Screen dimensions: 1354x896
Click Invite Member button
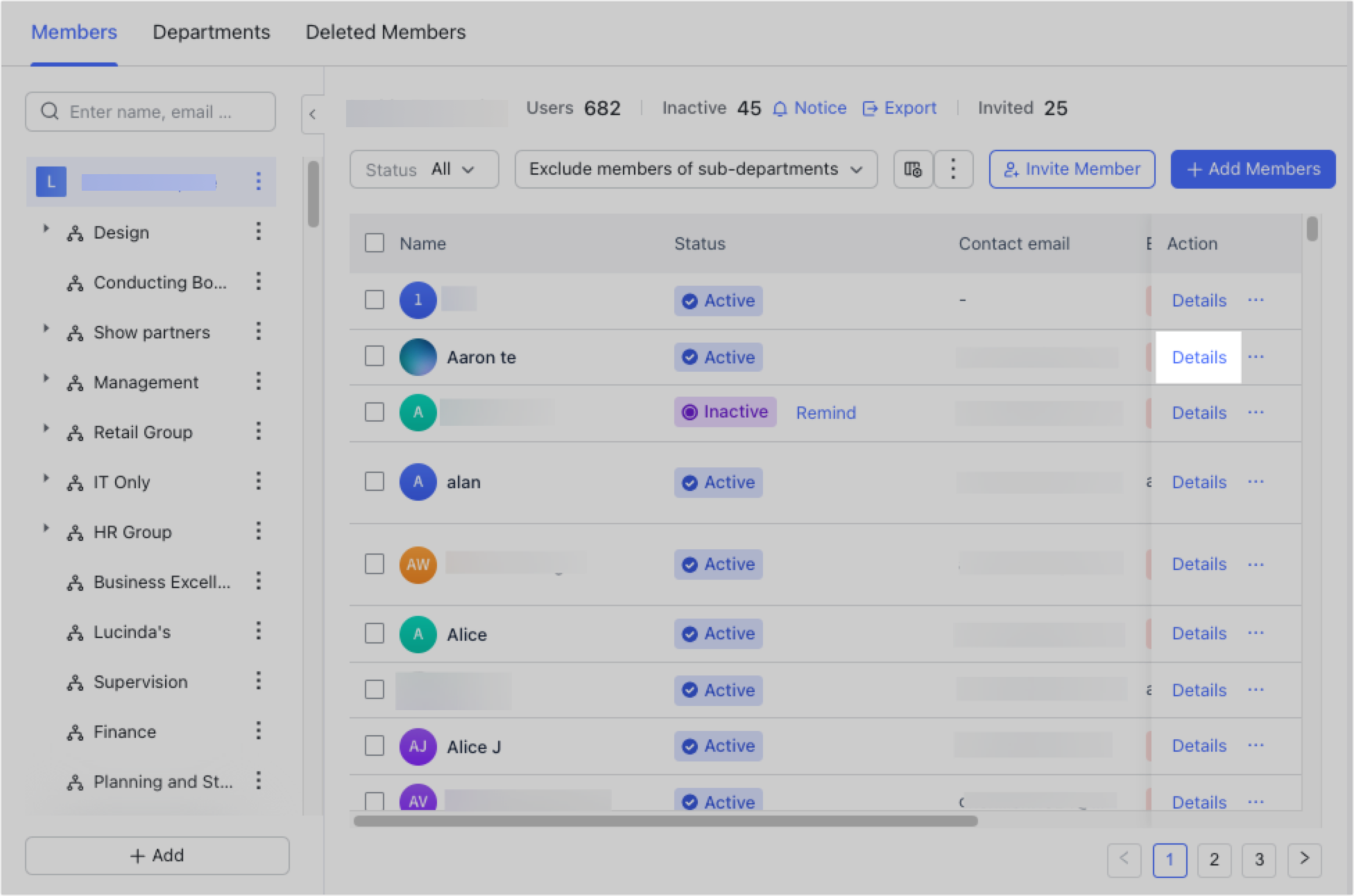point(1072,169)
